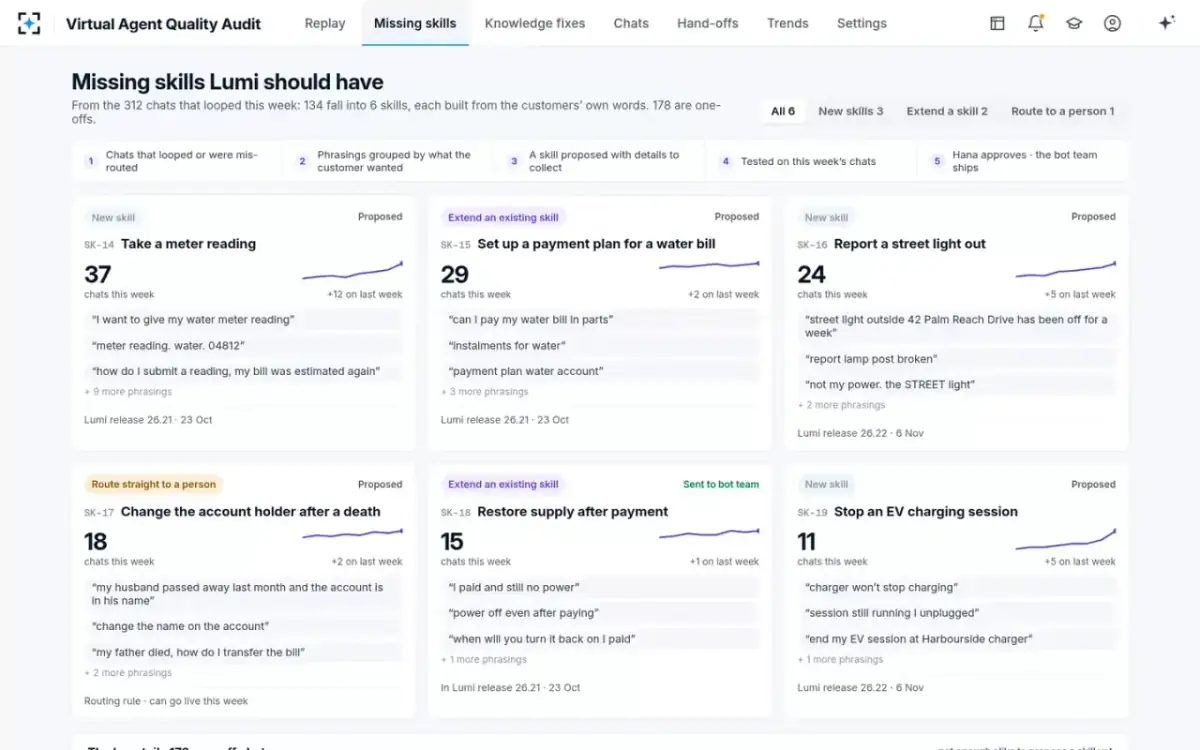Switch to the Replay tab
This screenshot has width=1200, height=750.
coord(325,23)
